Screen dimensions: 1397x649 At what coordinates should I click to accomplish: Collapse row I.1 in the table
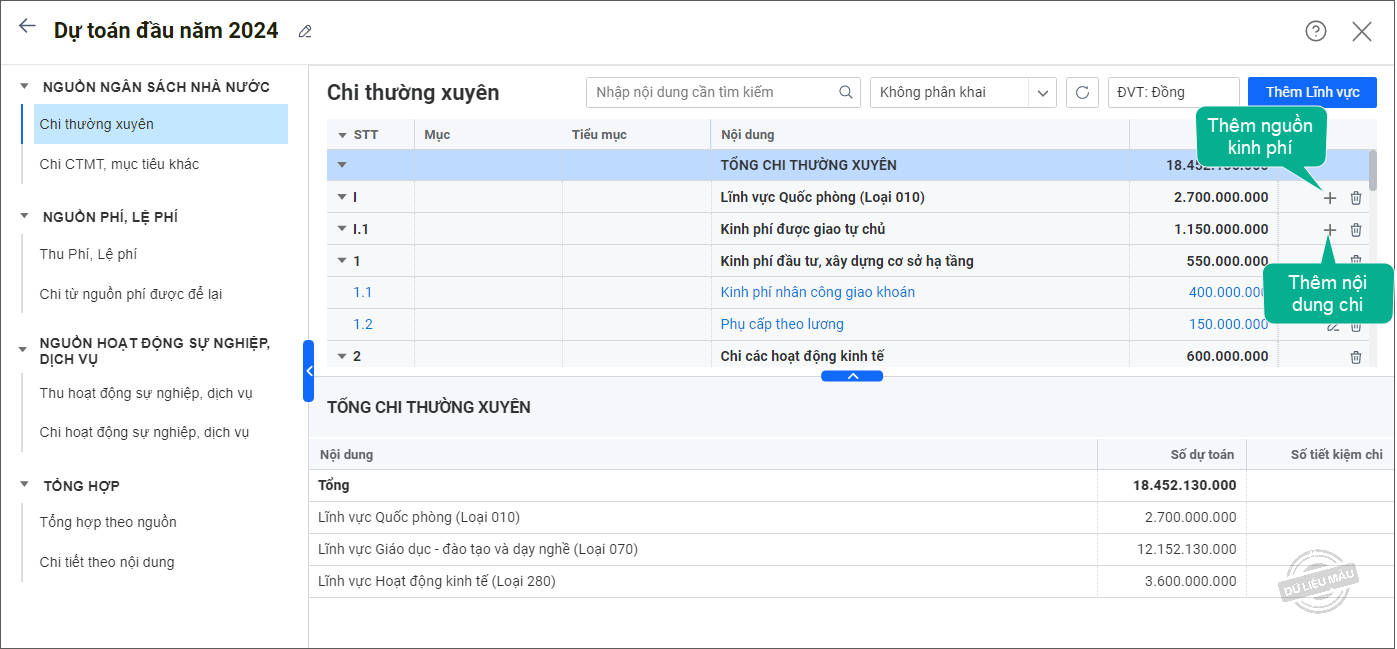342,230
